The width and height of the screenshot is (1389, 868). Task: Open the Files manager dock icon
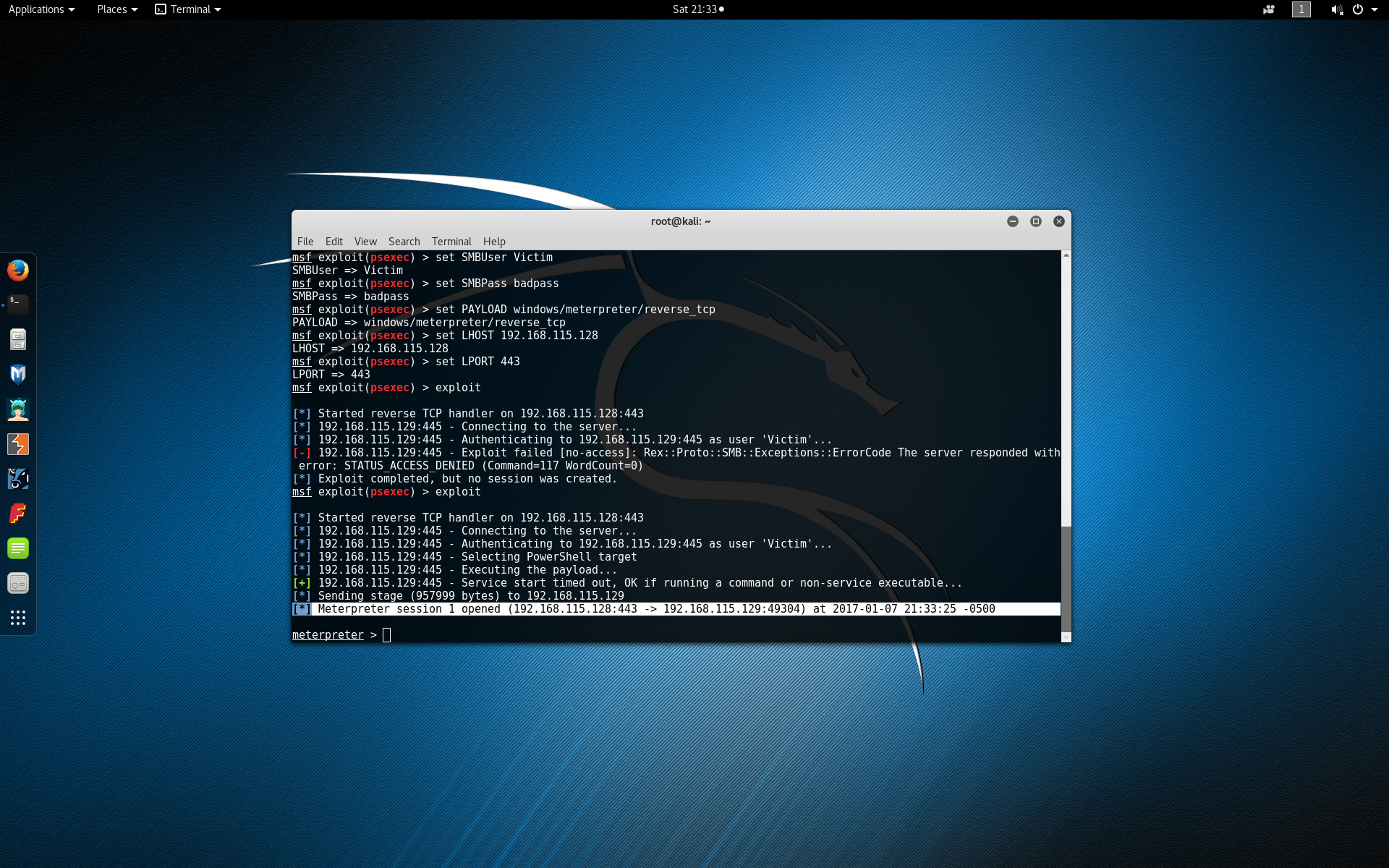click(x=18, y=339)
